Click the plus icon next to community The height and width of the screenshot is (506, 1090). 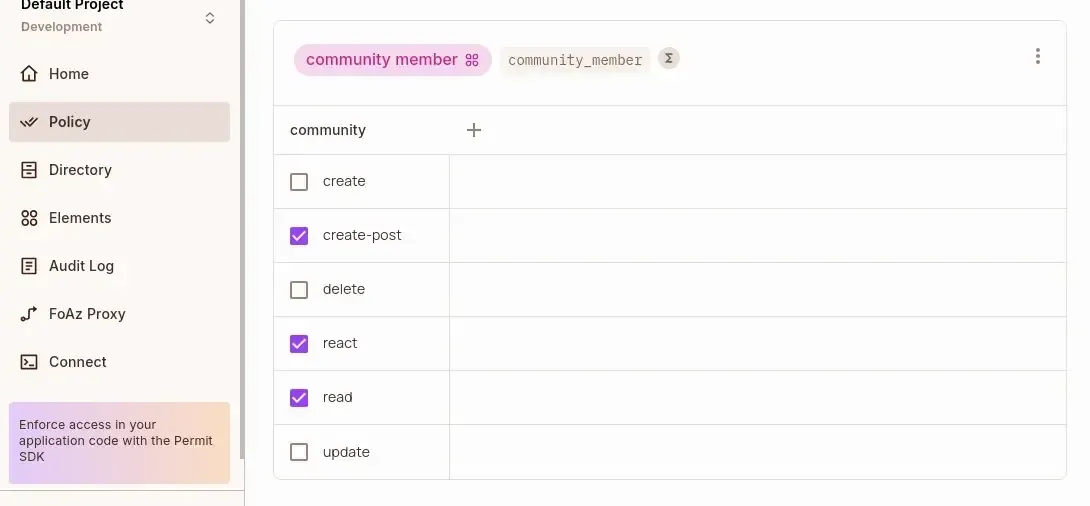click(x=474, y=130)
